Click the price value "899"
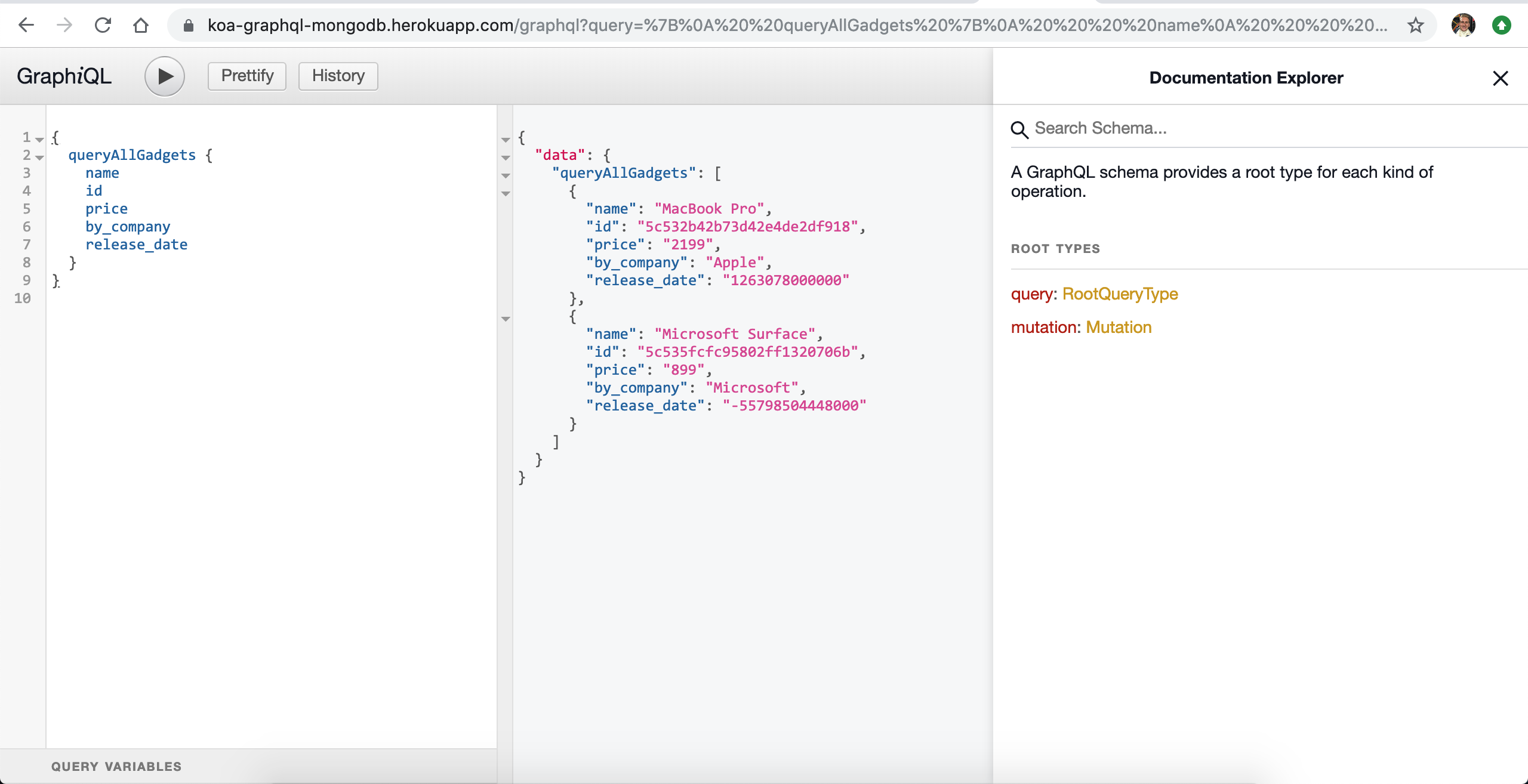Screen dimensions: 1528x784 pyautogui.click(x=683, y=370)
